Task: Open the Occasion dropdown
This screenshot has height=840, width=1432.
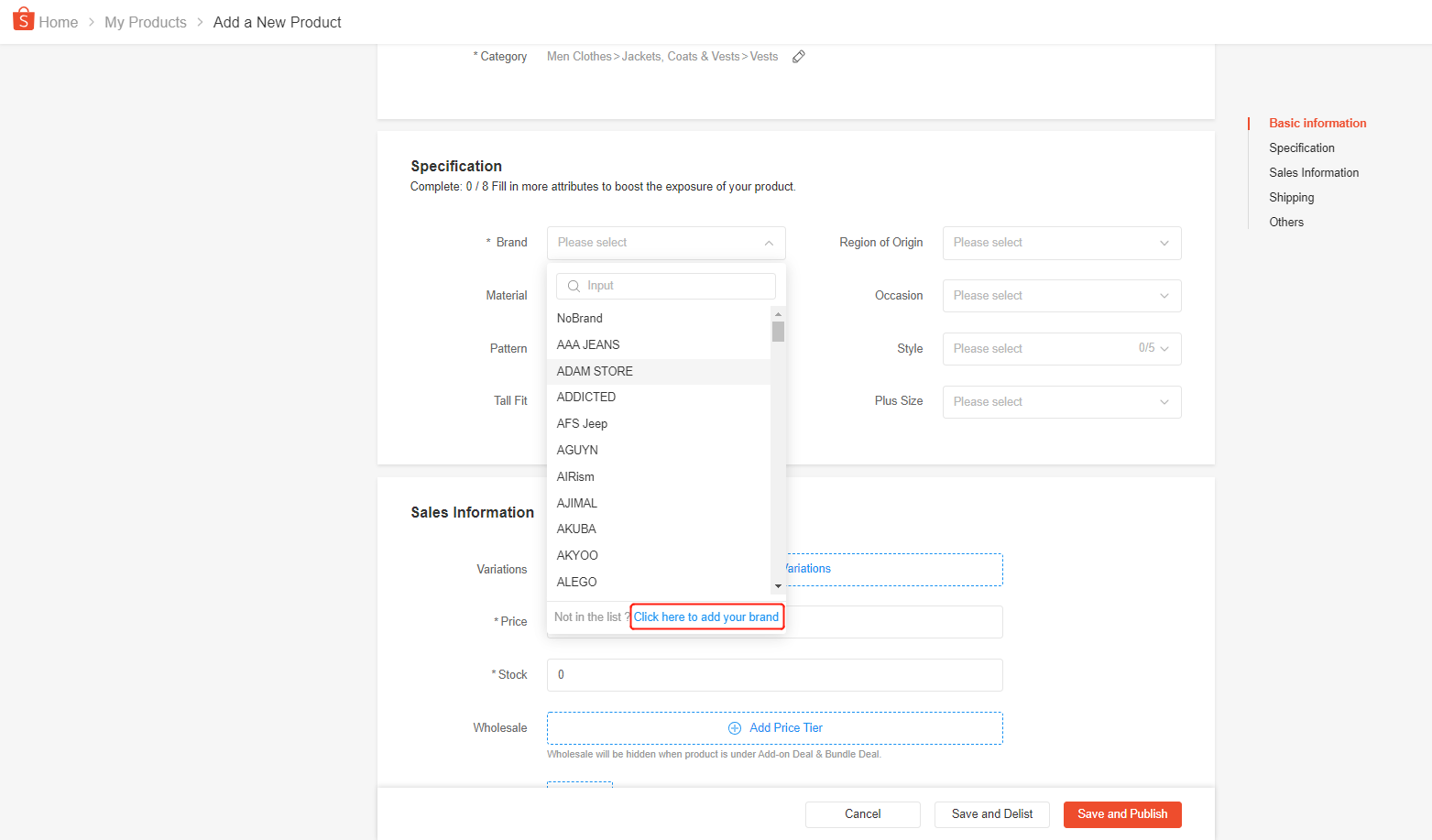Action: (x=1062, y=296)
